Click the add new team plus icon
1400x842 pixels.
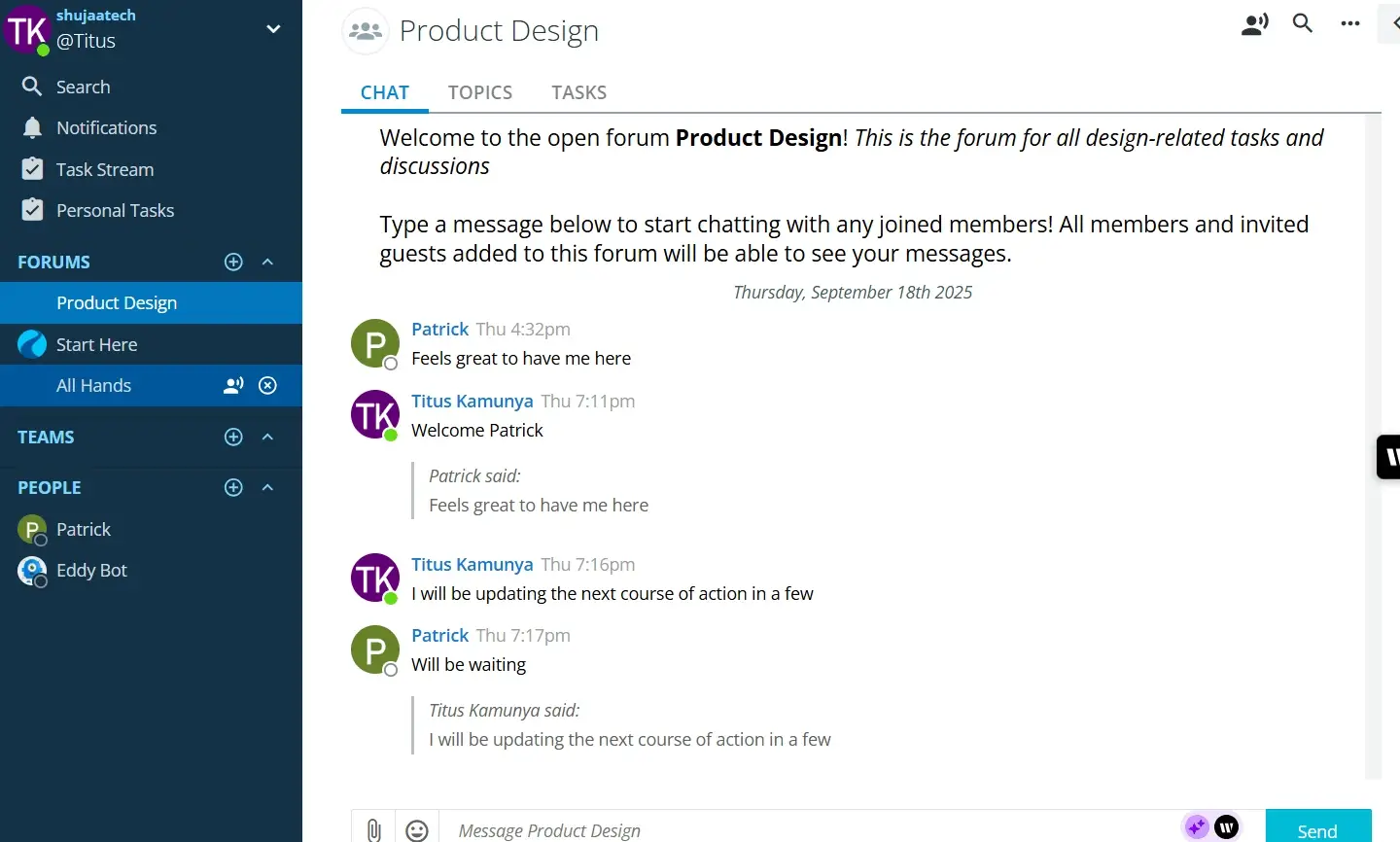[x=233, y=437]
